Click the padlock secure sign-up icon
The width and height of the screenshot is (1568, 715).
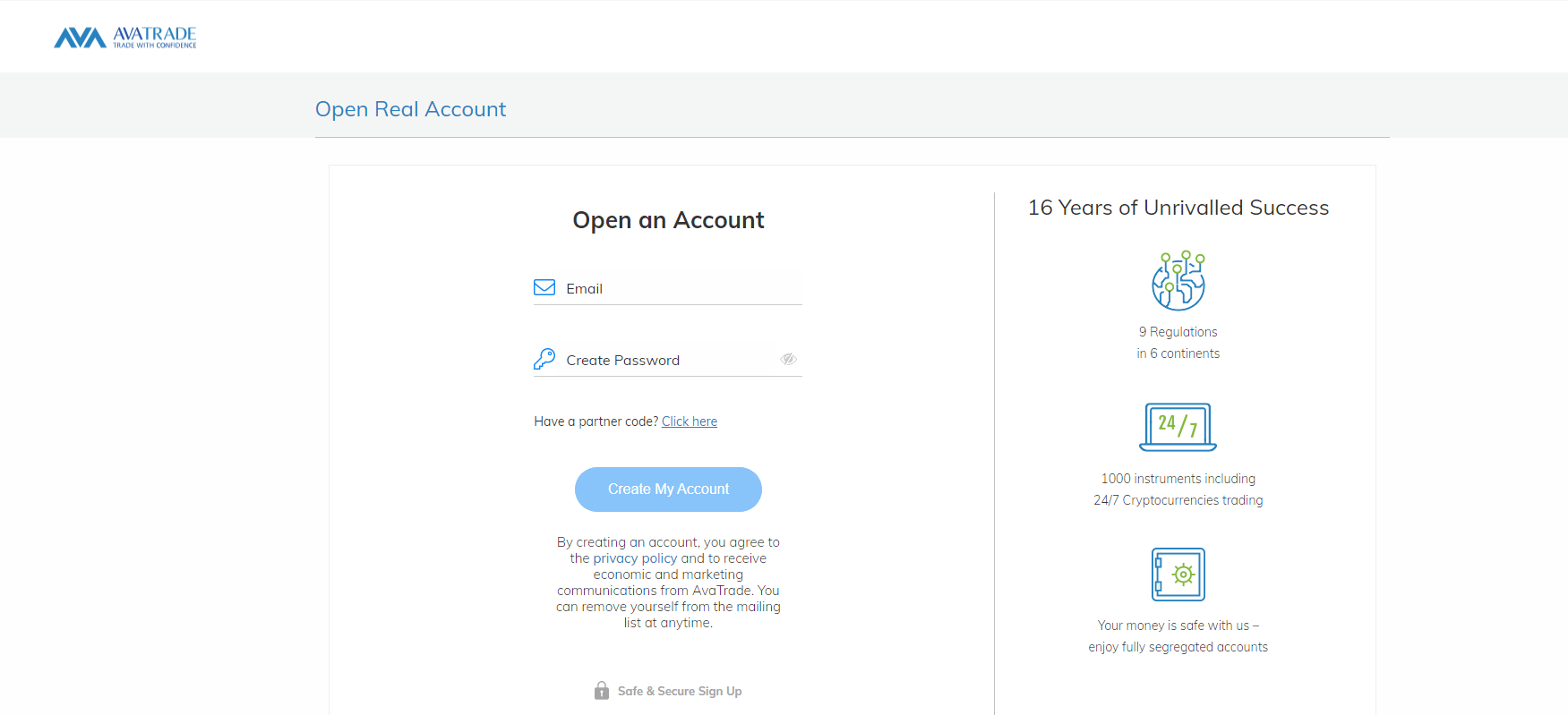[x=602, y=691]
